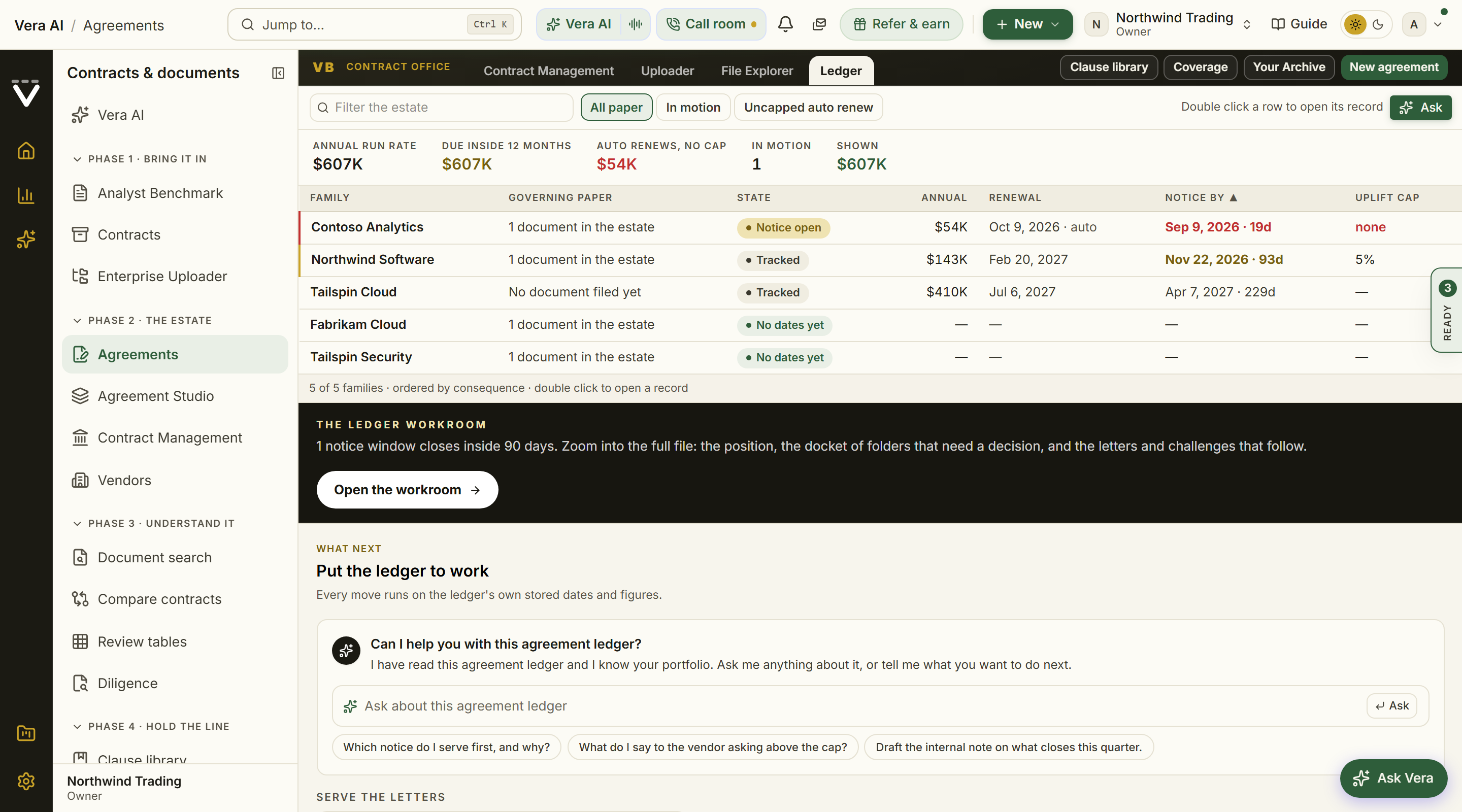Click the sparkle avatar in Vera help card
Image resolution: width=1462 pixels, height=812 pixels.
(346, 651)
